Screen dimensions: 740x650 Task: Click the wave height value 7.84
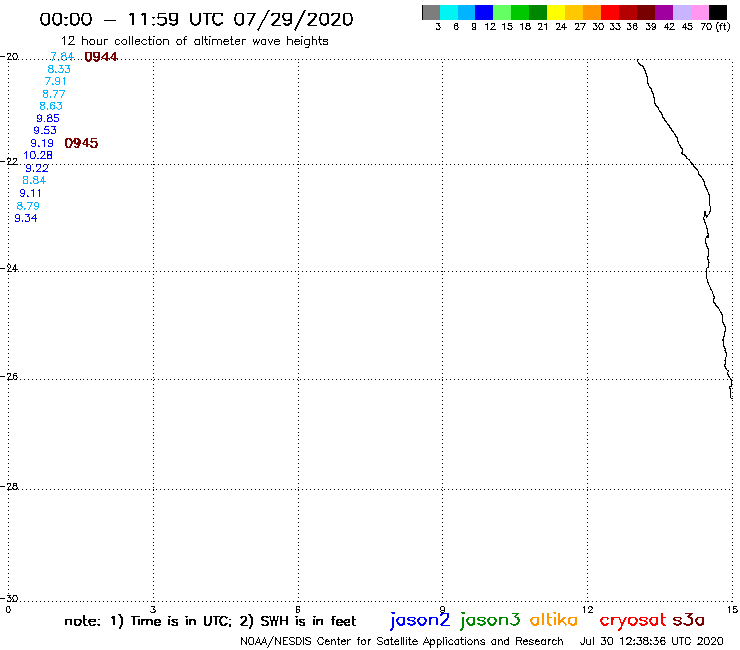pos(62,57)
